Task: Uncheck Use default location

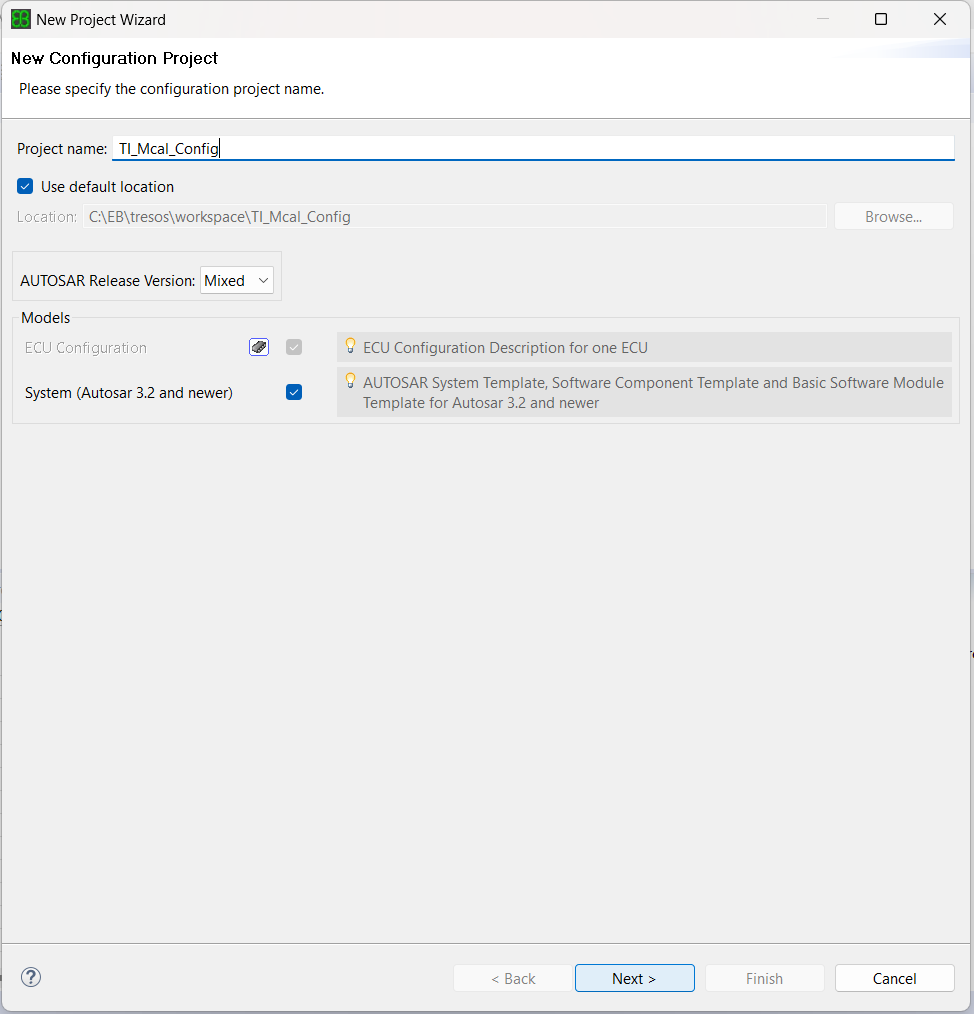Action: pos(24,186)
